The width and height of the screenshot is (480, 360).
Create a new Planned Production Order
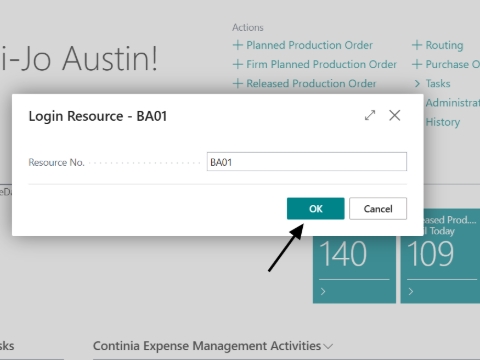click(x=309, y=45)
